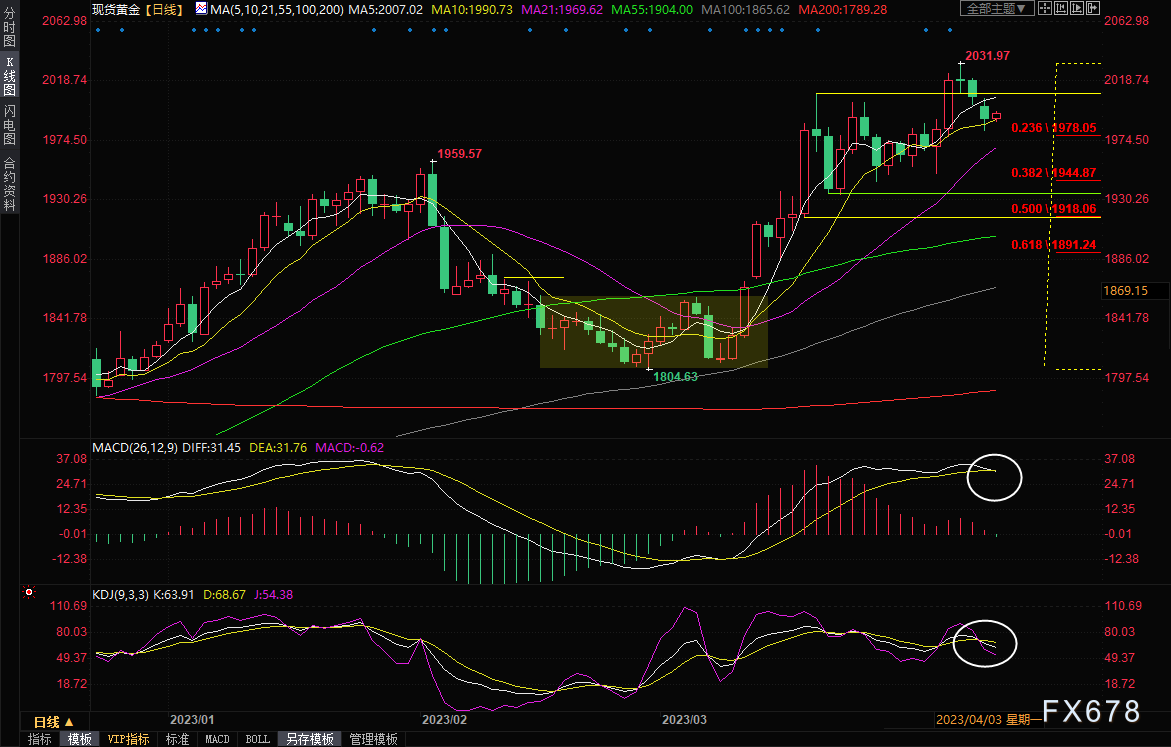Switch to the 闪电图 view
This screenshot has height=747, width=1171.
click(9, 125)
